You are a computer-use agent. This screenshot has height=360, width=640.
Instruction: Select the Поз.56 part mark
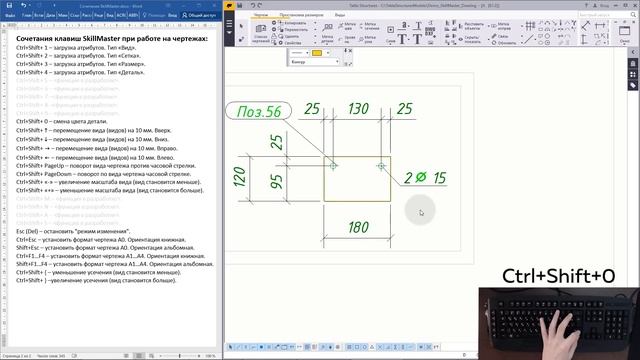(x=259, y=111)
